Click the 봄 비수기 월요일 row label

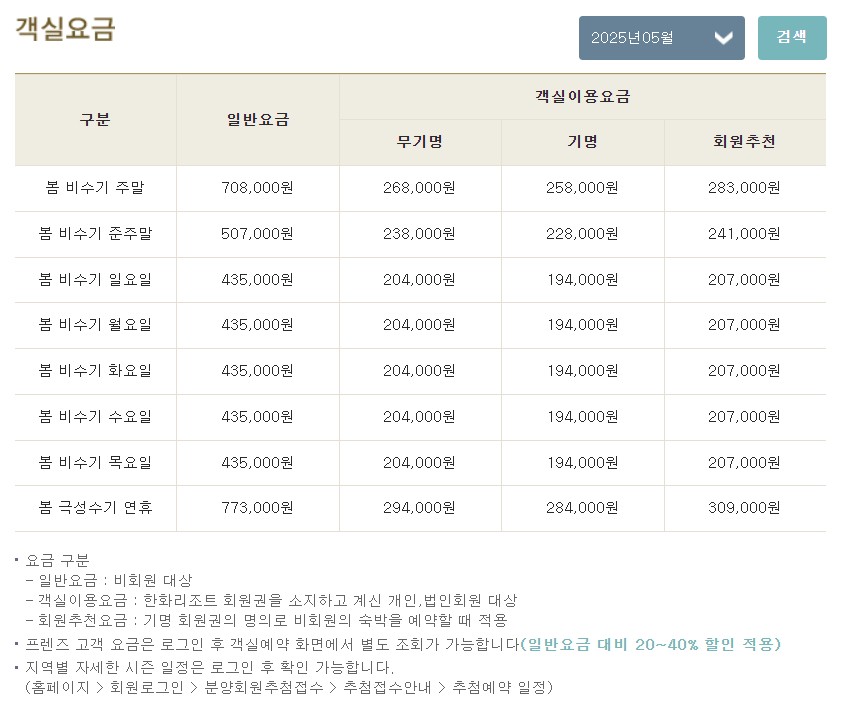point(95,325)
